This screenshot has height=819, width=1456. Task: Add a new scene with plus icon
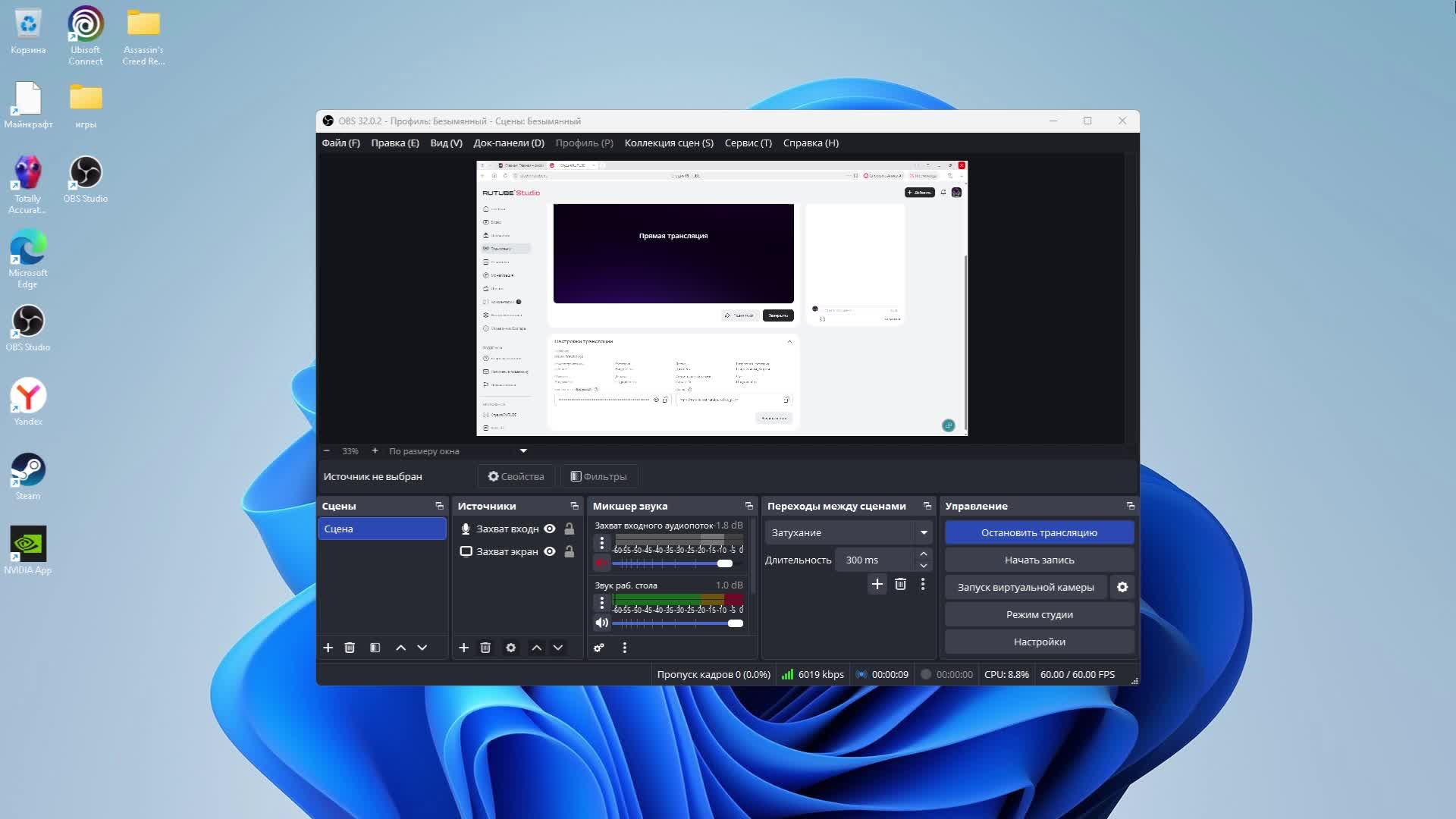[328, 648]
